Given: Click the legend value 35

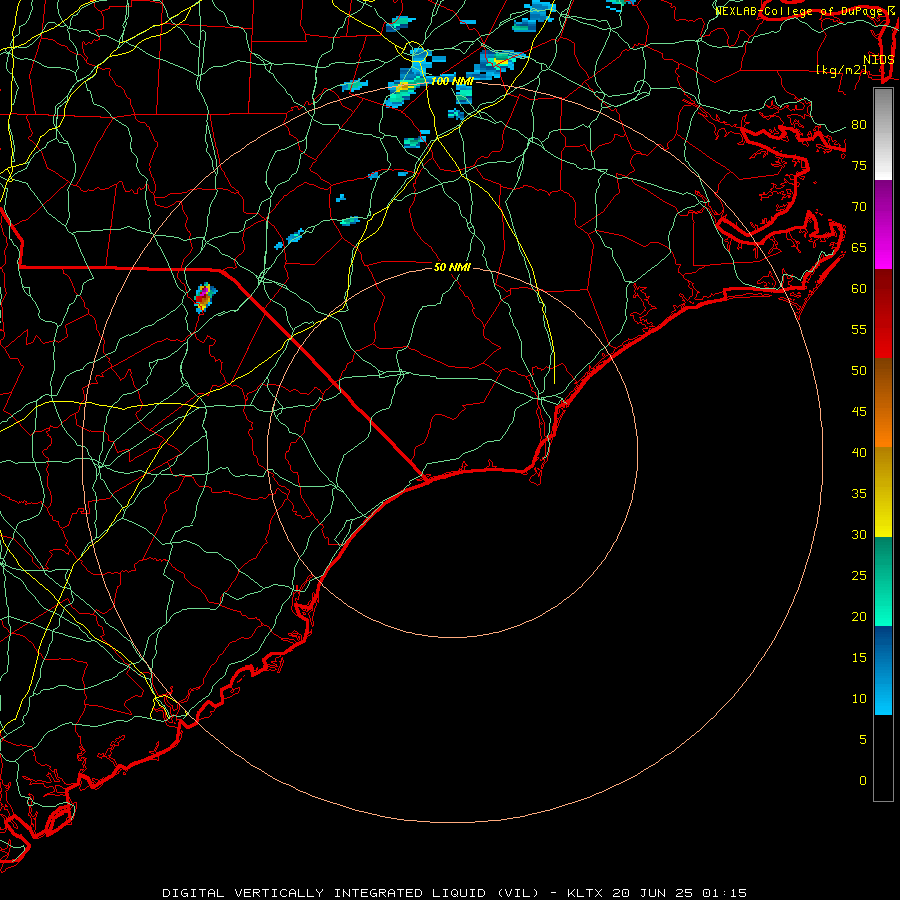Looking at the screenshot, I should point(859,494).
